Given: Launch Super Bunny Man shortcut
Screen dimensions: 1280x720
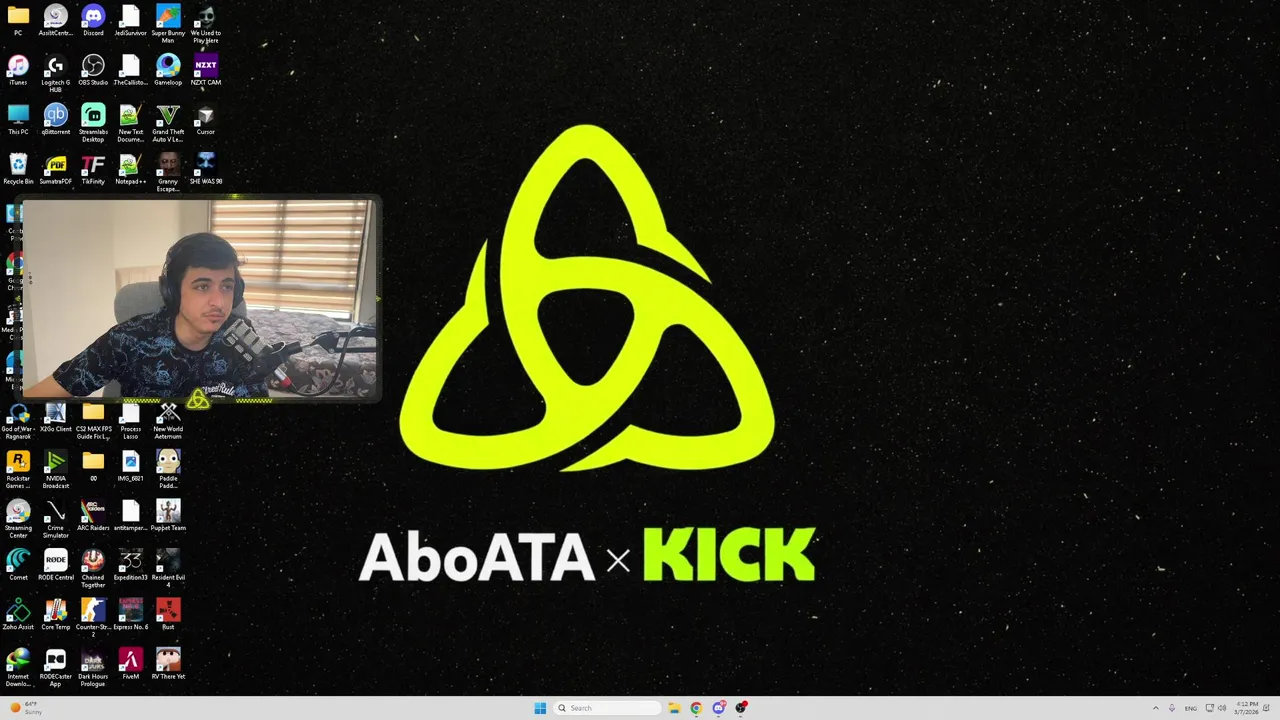Looking at the screenshot, I should pyautogui.click(x=168, y=24).
